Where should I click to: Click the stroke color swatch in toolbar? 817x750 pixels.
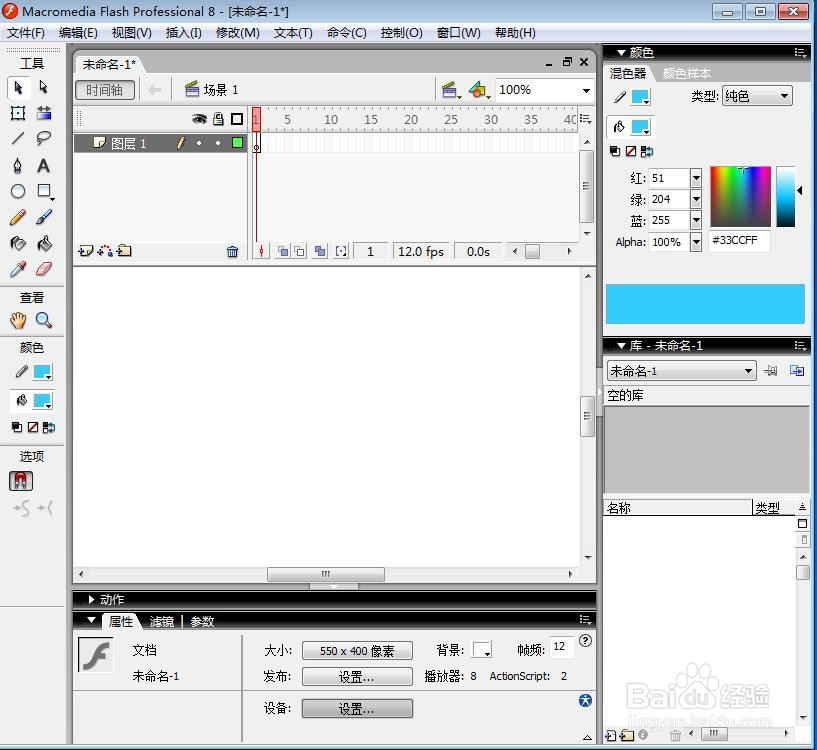[x=42, y=372]
